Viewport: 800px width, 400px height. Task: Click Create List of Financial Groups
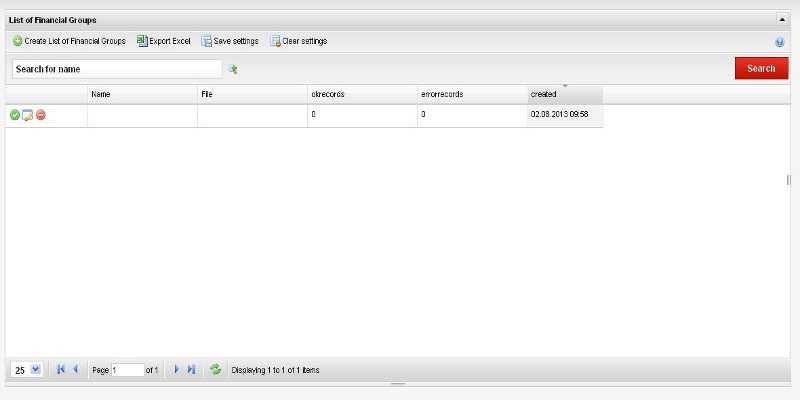pos(69,41)
